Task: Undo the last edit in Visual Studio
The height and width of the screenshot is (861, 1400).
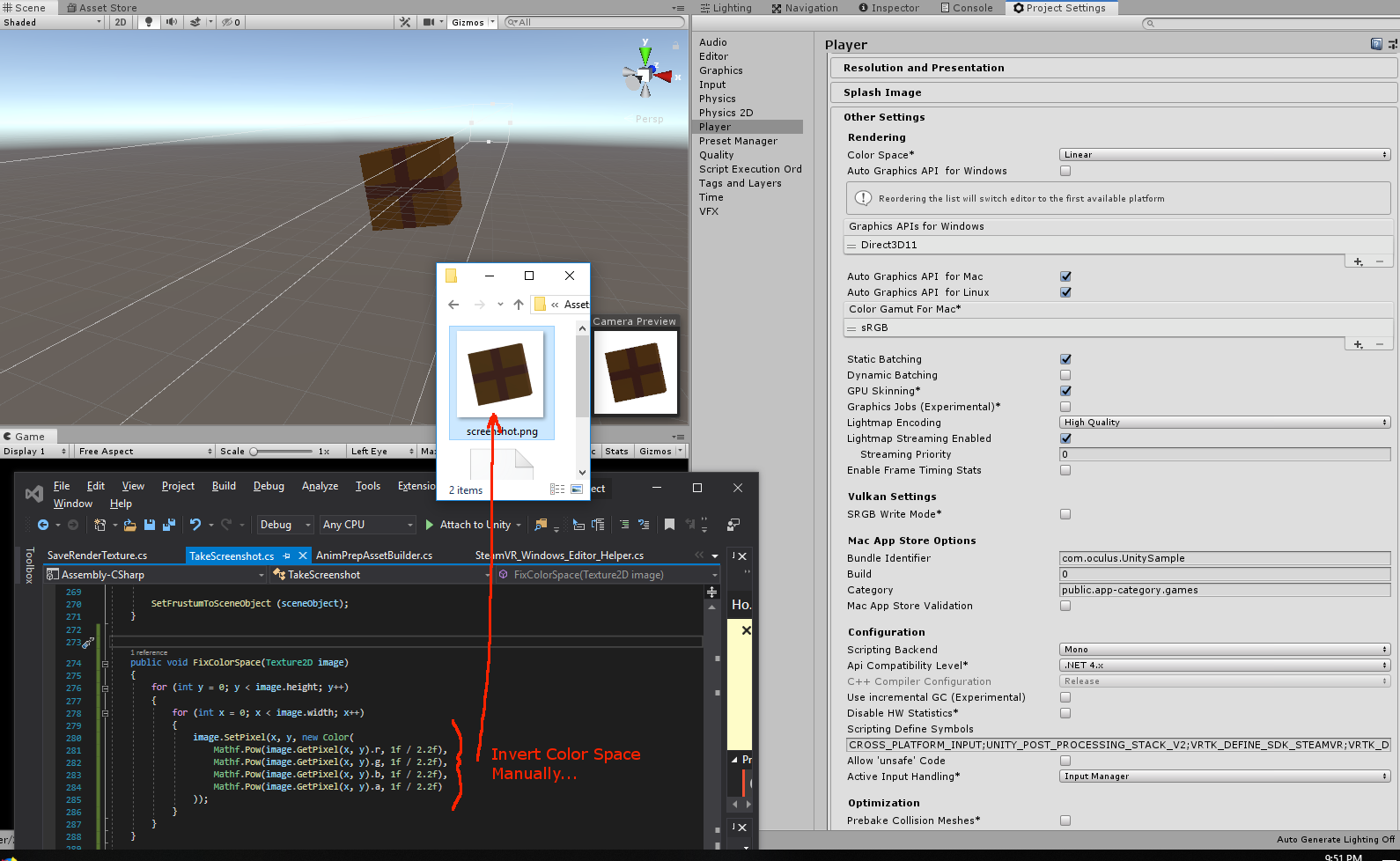Action: tap(195, 525)
